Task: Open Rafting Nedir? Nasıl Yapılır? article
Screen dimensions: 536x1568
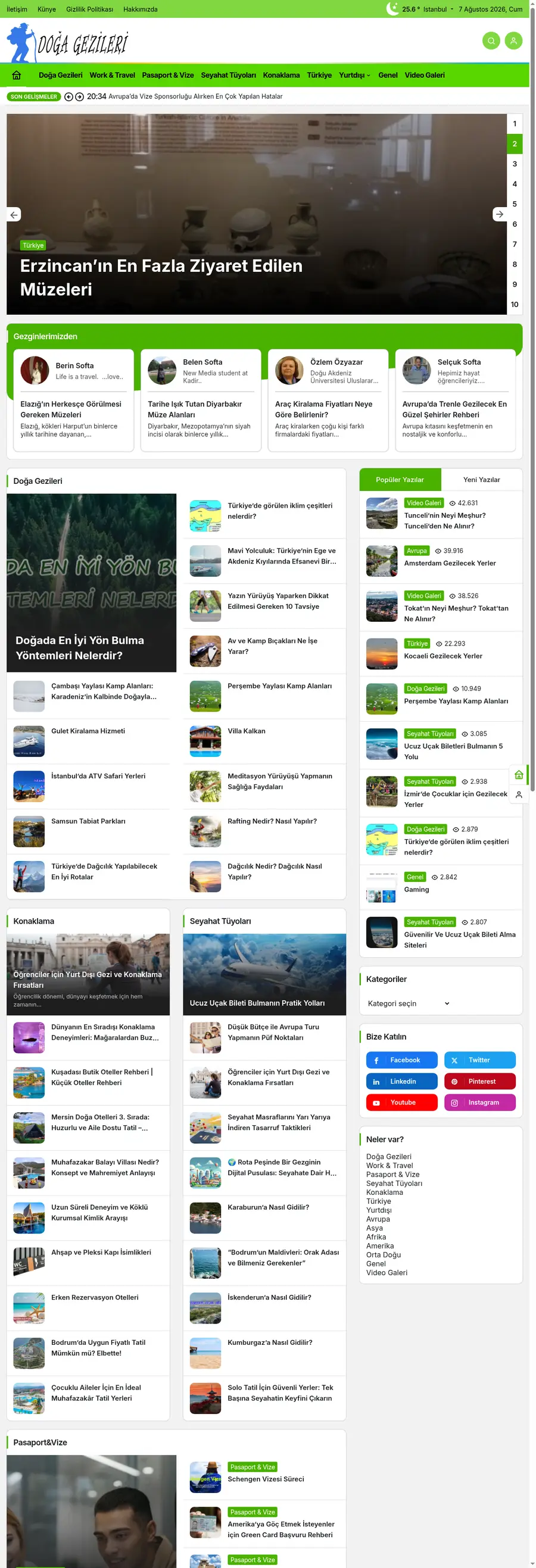Action: click(x=272, y=822)
